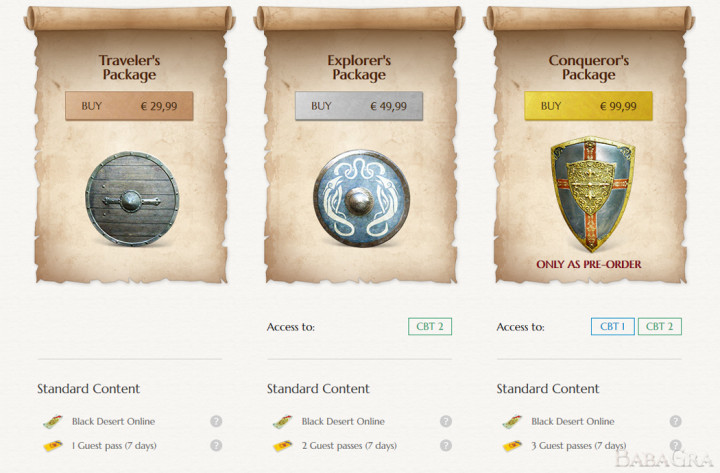Click '2 Guest passes (7 days)' text
The image size is (720, 473).
click(349, 445)
